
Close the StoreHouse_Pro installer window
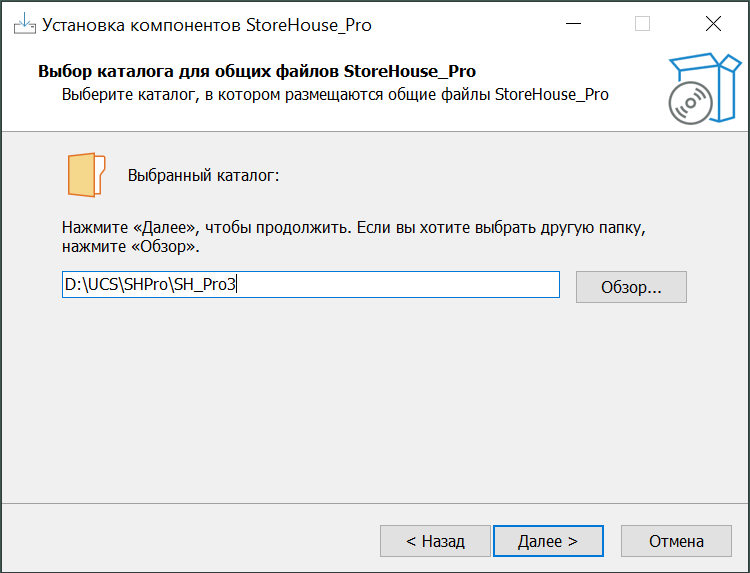click(x=713, y=24)
